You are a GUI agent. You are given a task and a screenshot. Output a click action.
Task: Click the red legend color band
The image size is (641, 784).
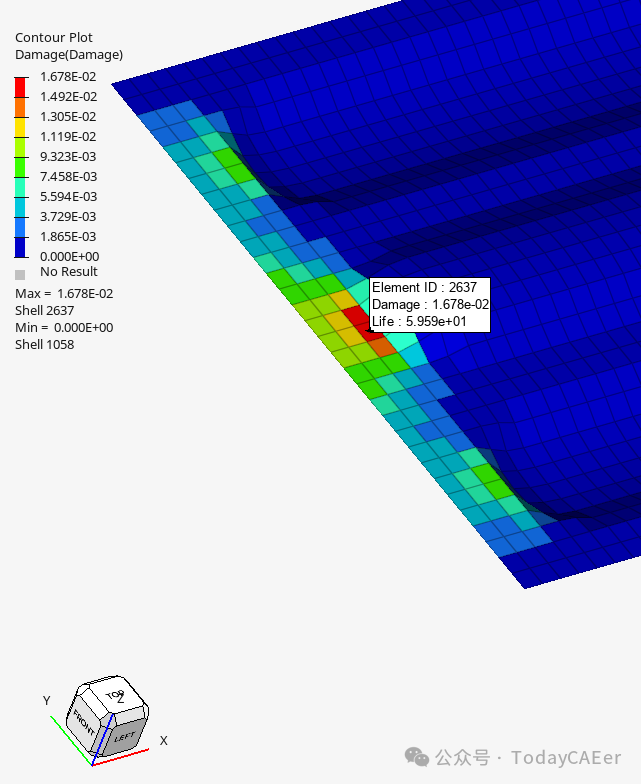tap(21, 86)
